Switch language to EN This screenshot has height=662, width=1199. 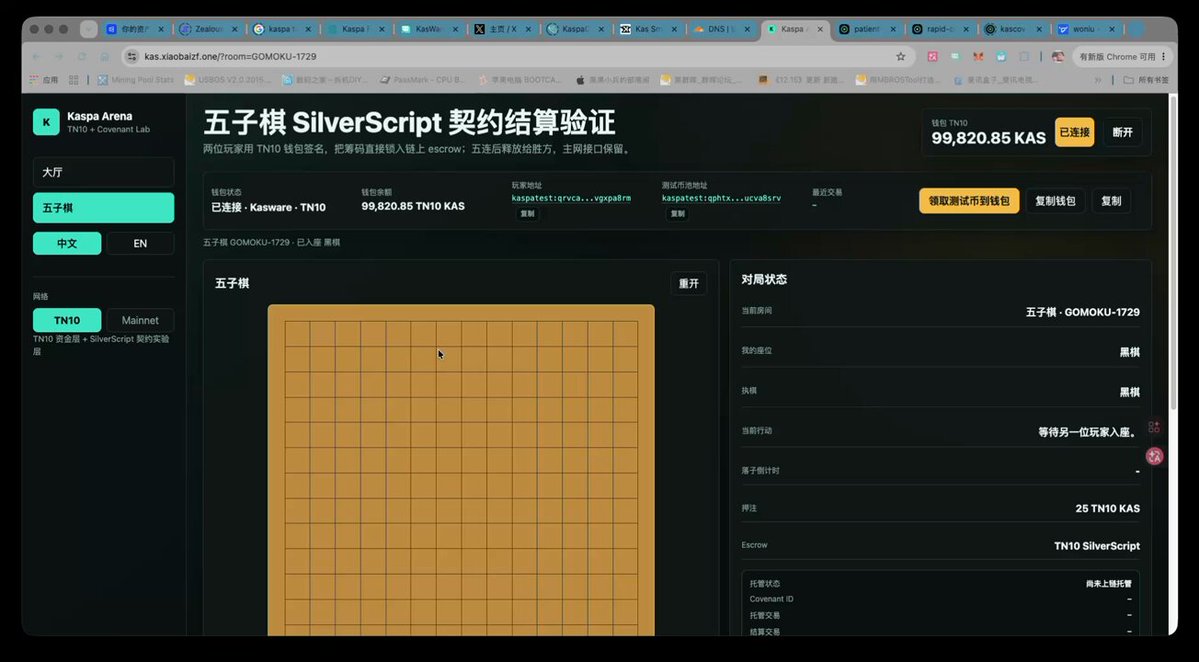click(x=140, y=243)
